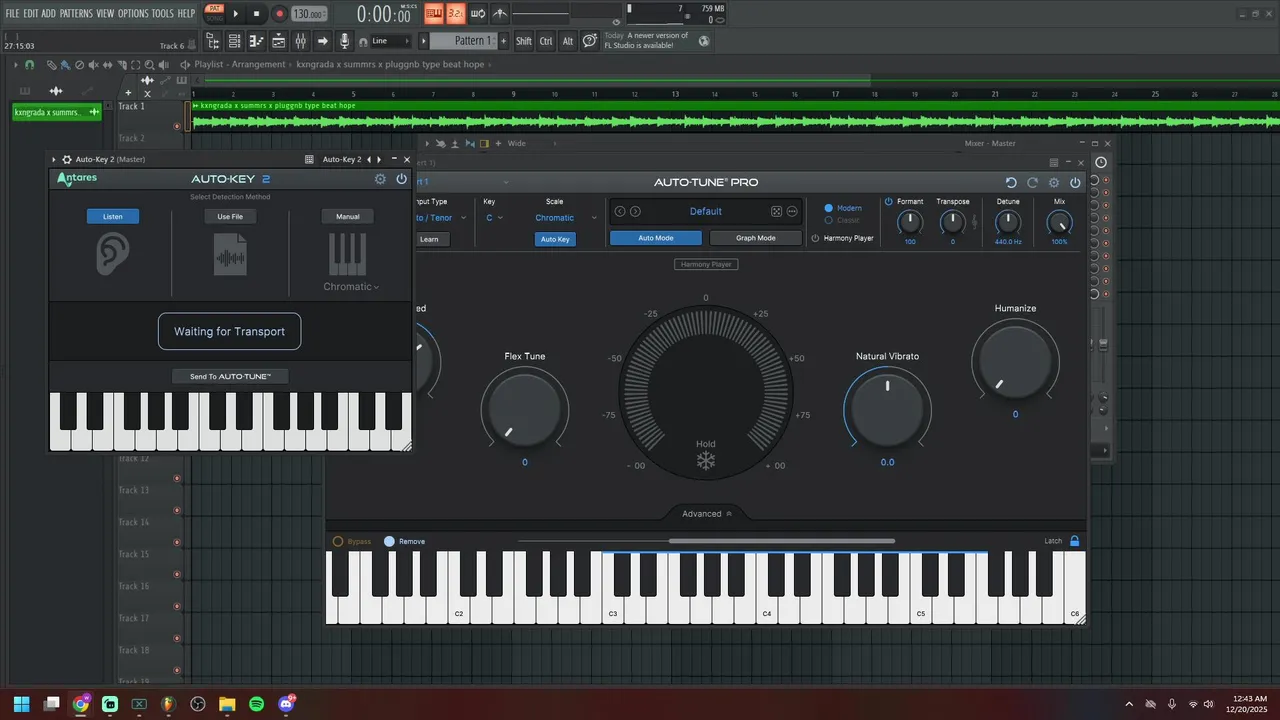
Task: Open the FILE menu
Action: pos(12,13)
